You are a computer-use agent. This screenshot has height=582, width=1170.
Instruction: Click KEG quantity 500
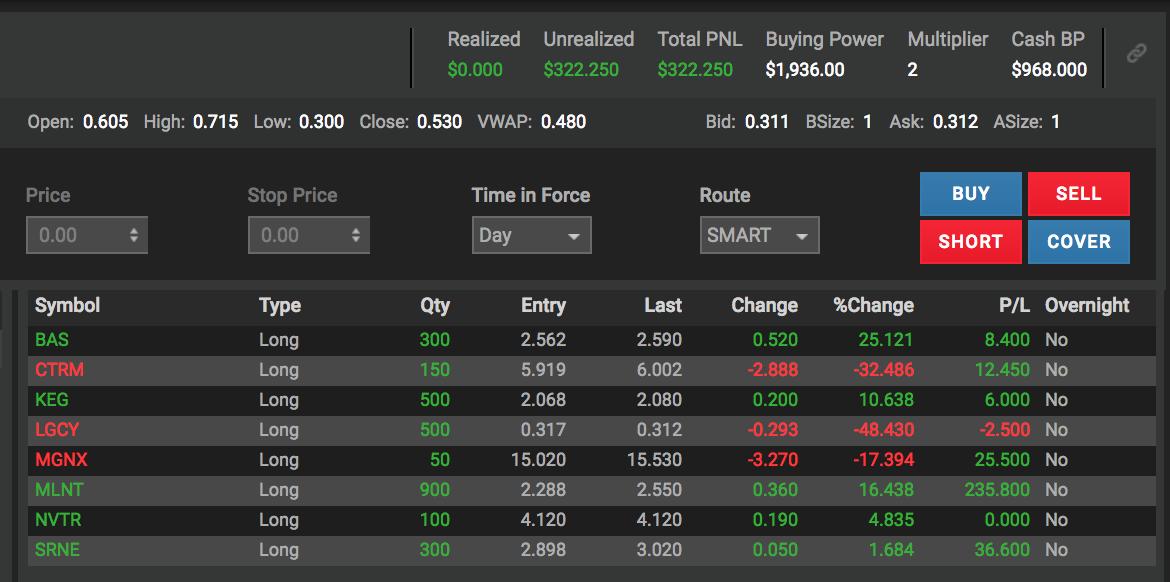[x=434, y=399]
